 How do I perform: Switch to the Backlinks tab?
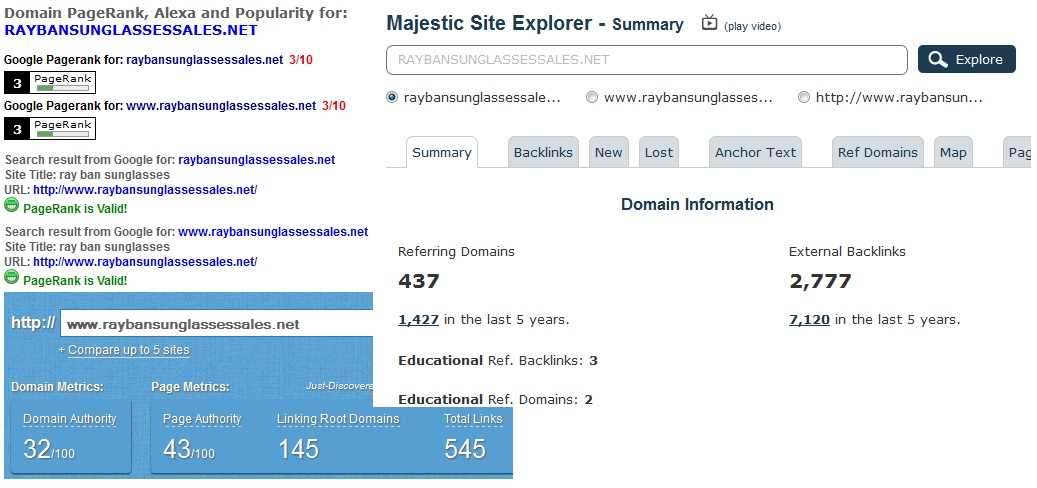click(543, 152)
